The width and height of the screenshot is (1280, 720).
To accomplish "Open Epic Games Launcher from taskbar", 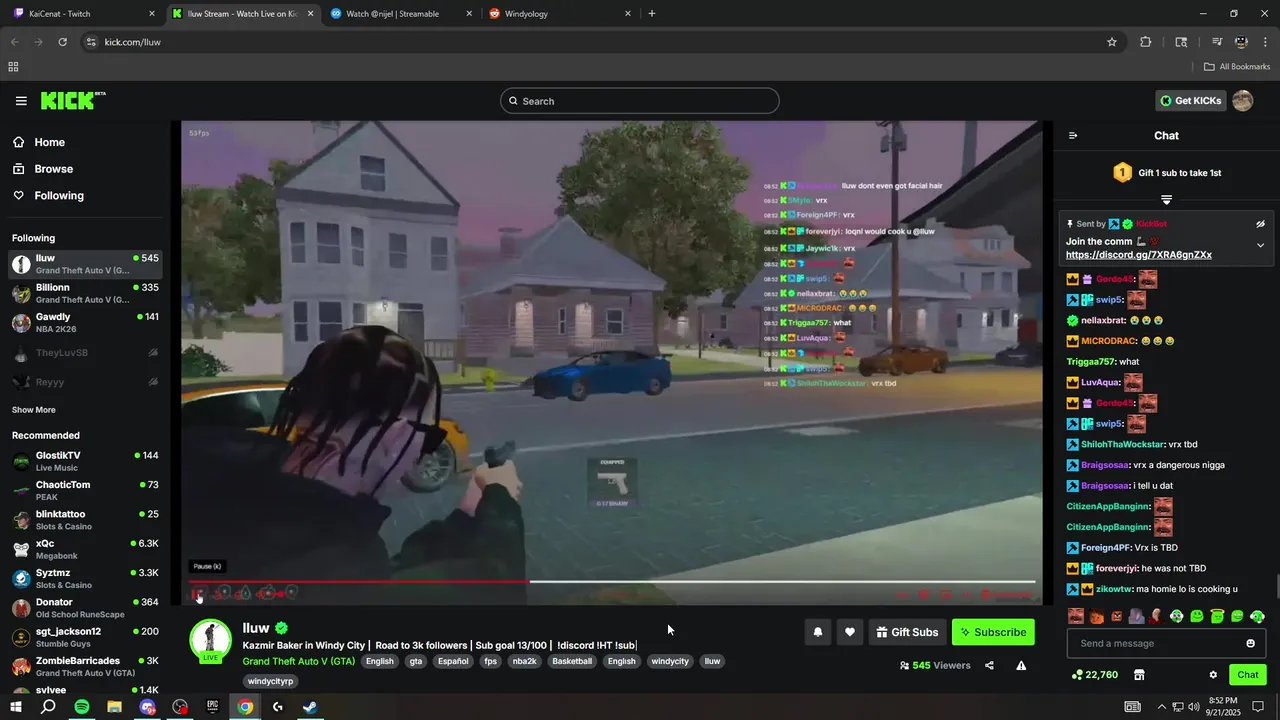I will click(x=212, y=707).
